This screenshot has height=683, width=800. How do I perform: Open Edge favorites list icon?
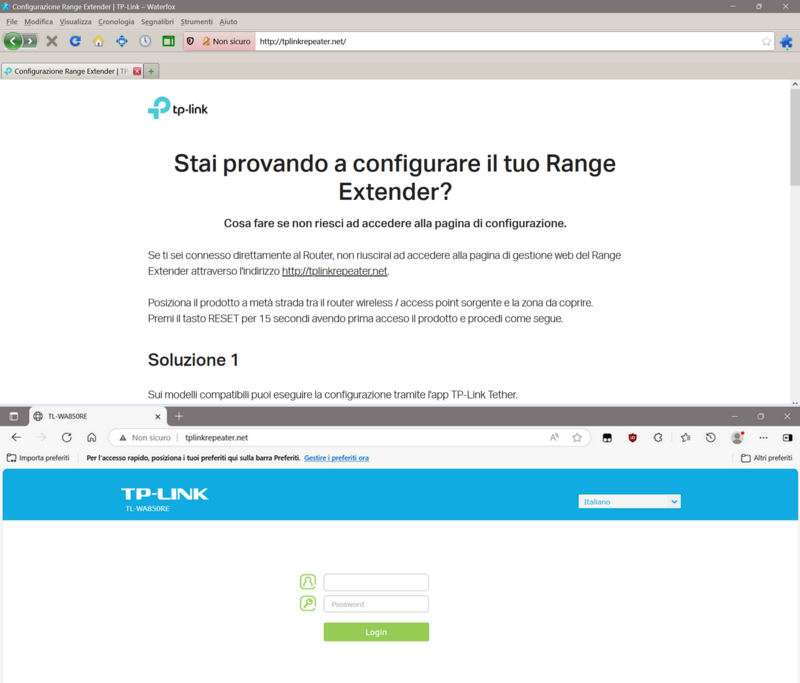click(685, 438)
